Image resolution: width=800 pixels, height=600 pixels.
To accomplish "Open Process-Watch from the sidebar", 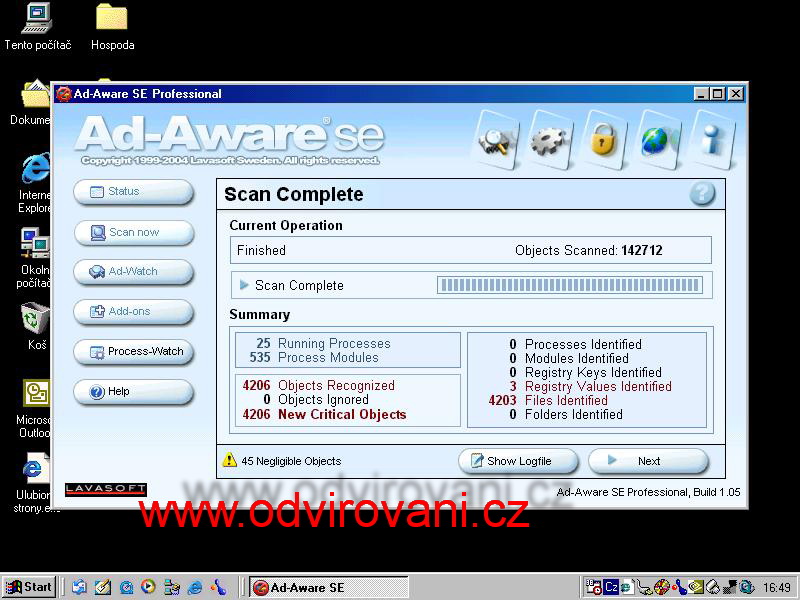I will point(134,352).
